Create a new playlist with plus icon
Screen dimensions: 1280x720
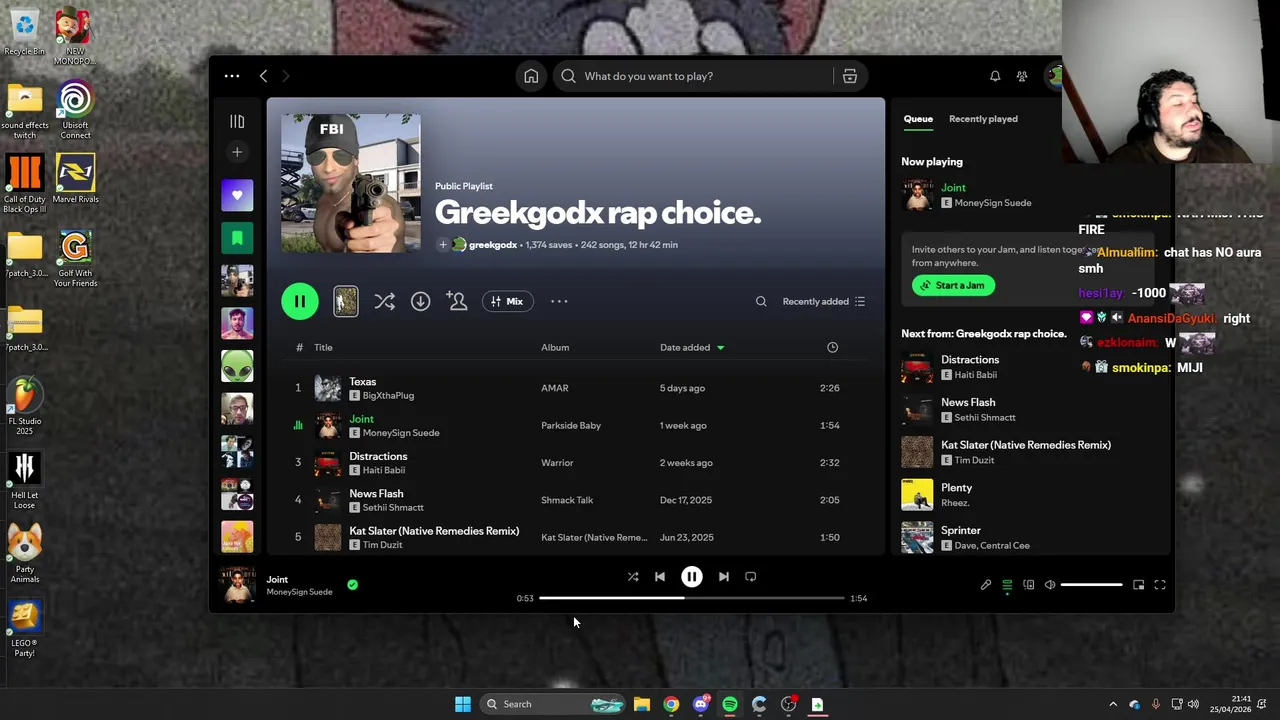237,152
